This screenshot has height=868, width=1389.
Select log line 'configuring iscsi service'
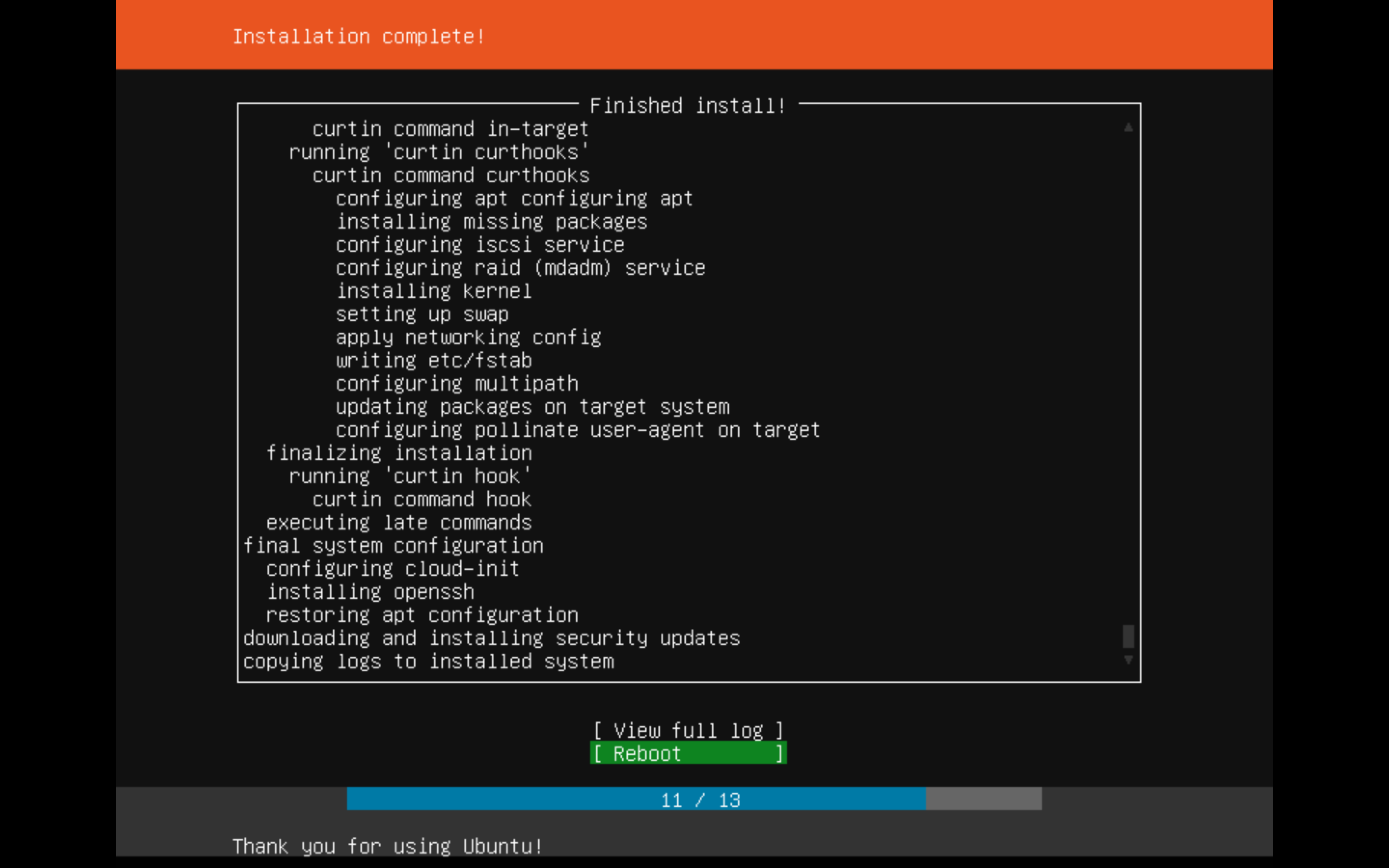pyautogui.click(x=480, y=245)
